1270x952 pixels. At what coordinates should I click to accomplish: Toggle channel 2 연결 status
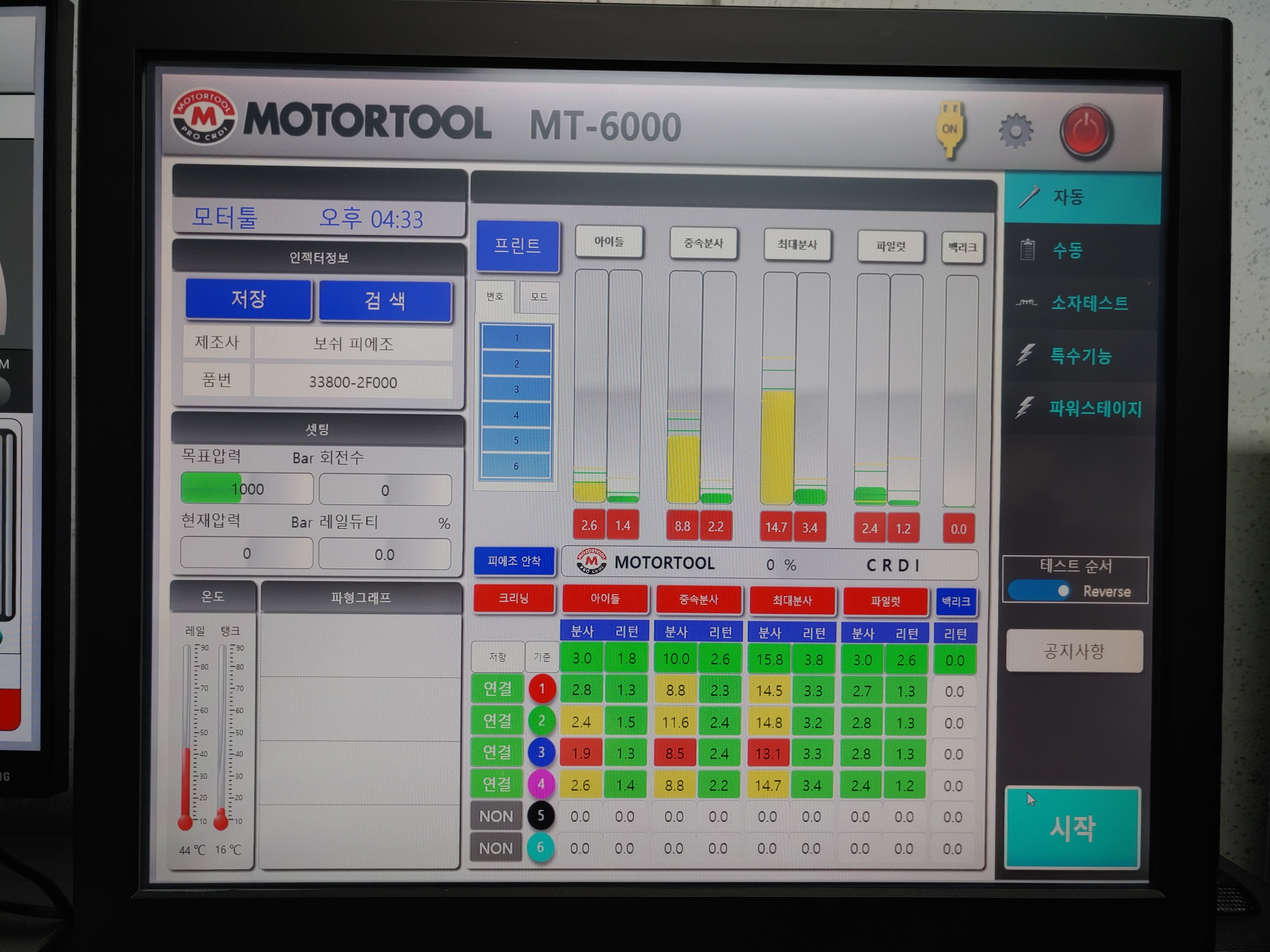497,720
